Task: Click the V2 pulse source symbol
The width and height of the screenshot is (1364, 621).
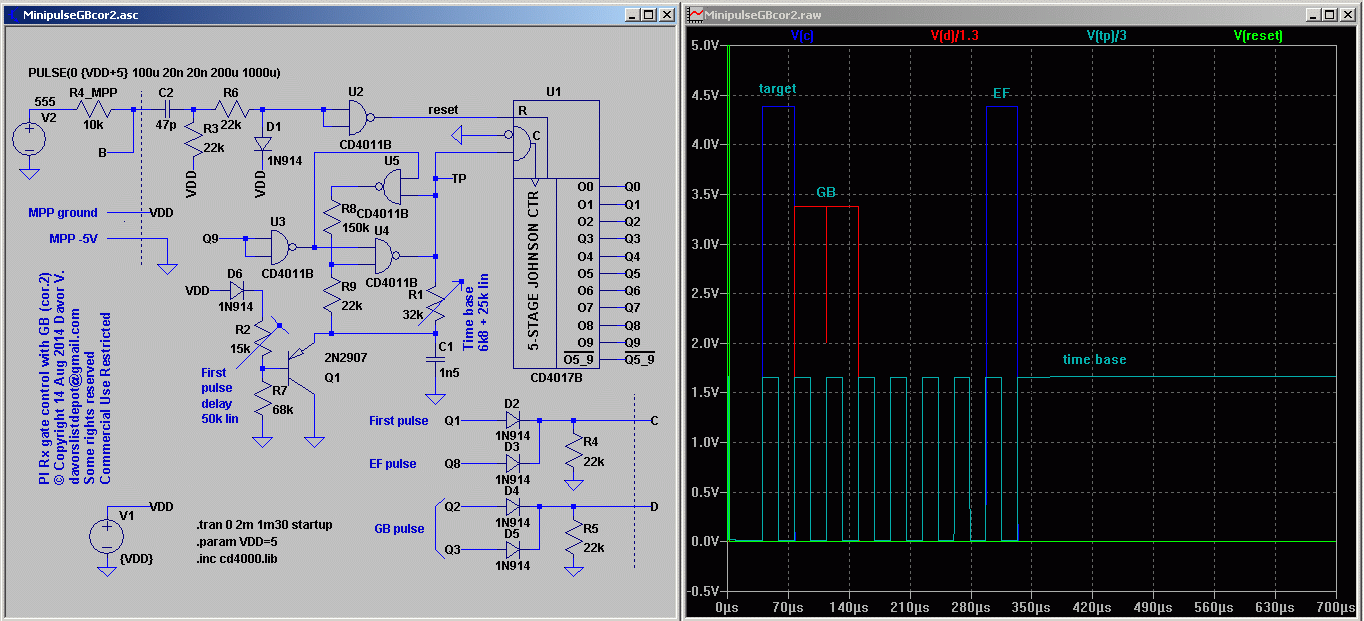Action: pyautogui.click(x=29, y=138)
